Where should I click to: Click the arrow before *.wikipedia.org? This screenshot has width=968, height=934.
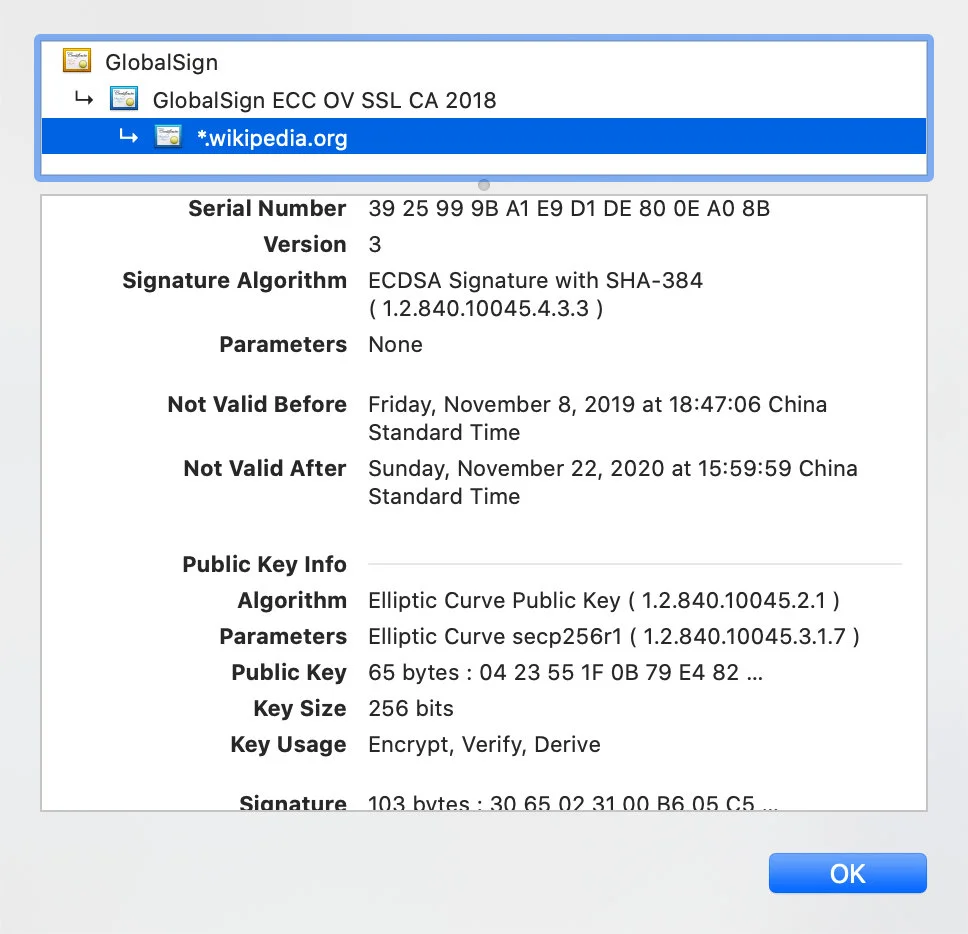pos(128,136)
